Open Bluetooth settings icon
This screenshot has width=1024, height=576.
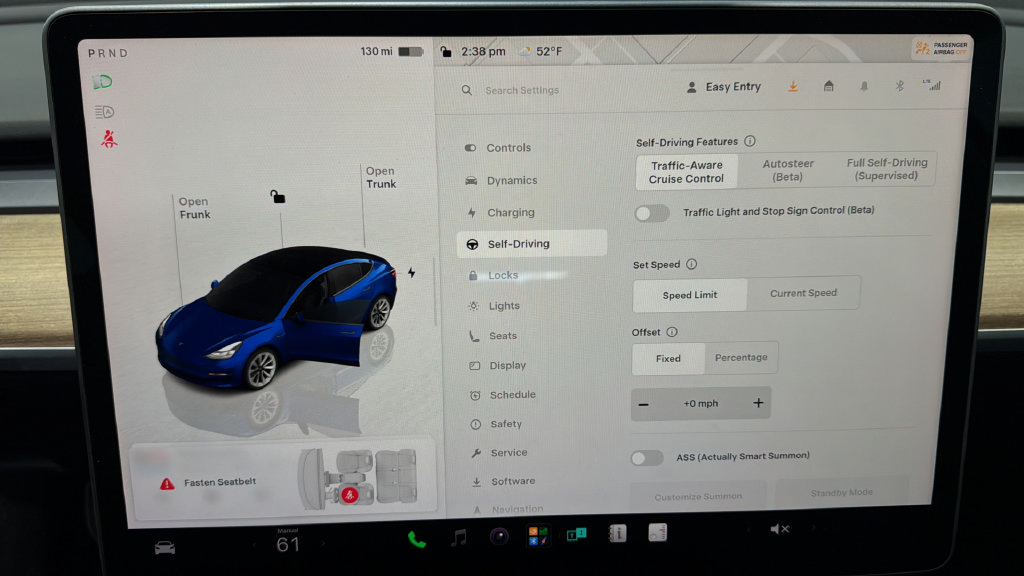(x=899, y=86)
